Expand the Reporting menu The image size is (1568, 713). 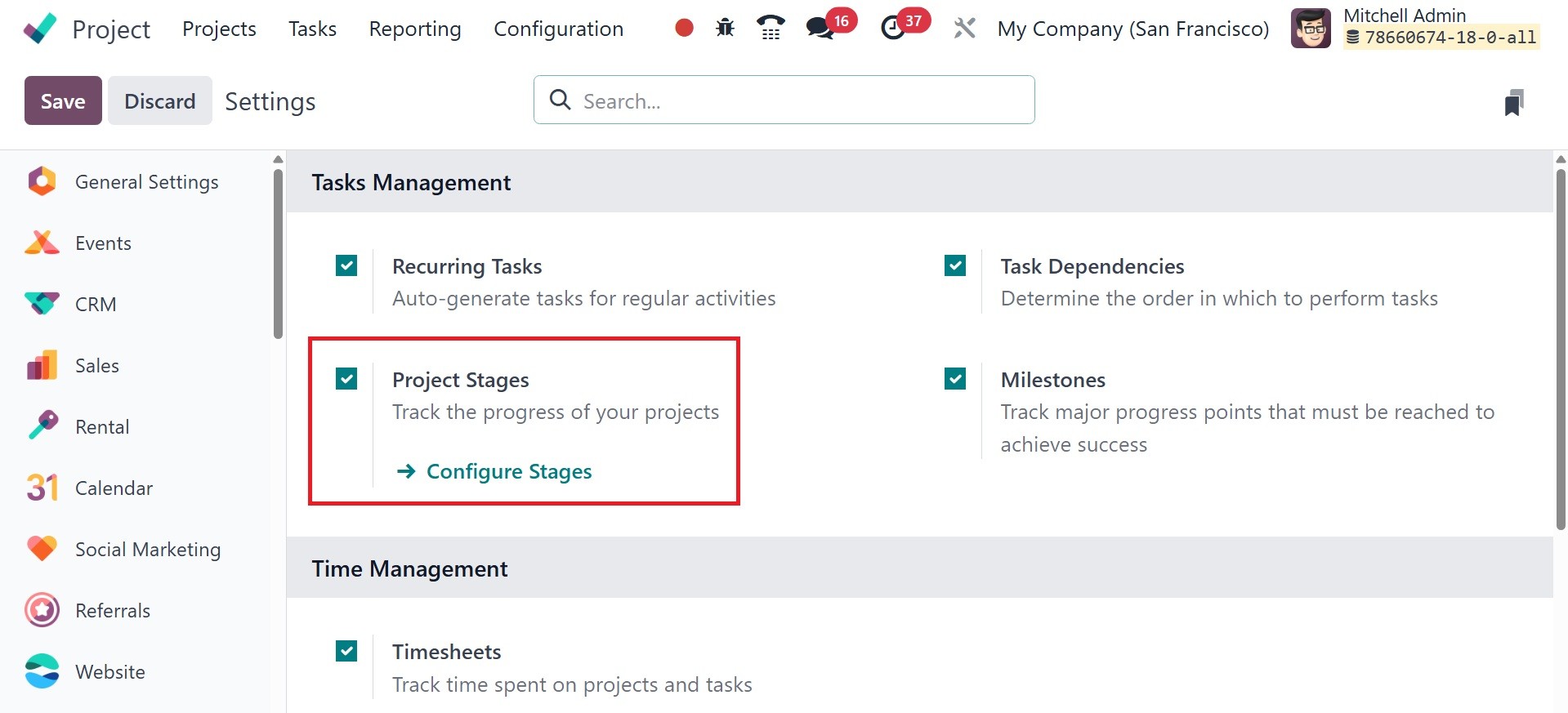coord(415,29)
